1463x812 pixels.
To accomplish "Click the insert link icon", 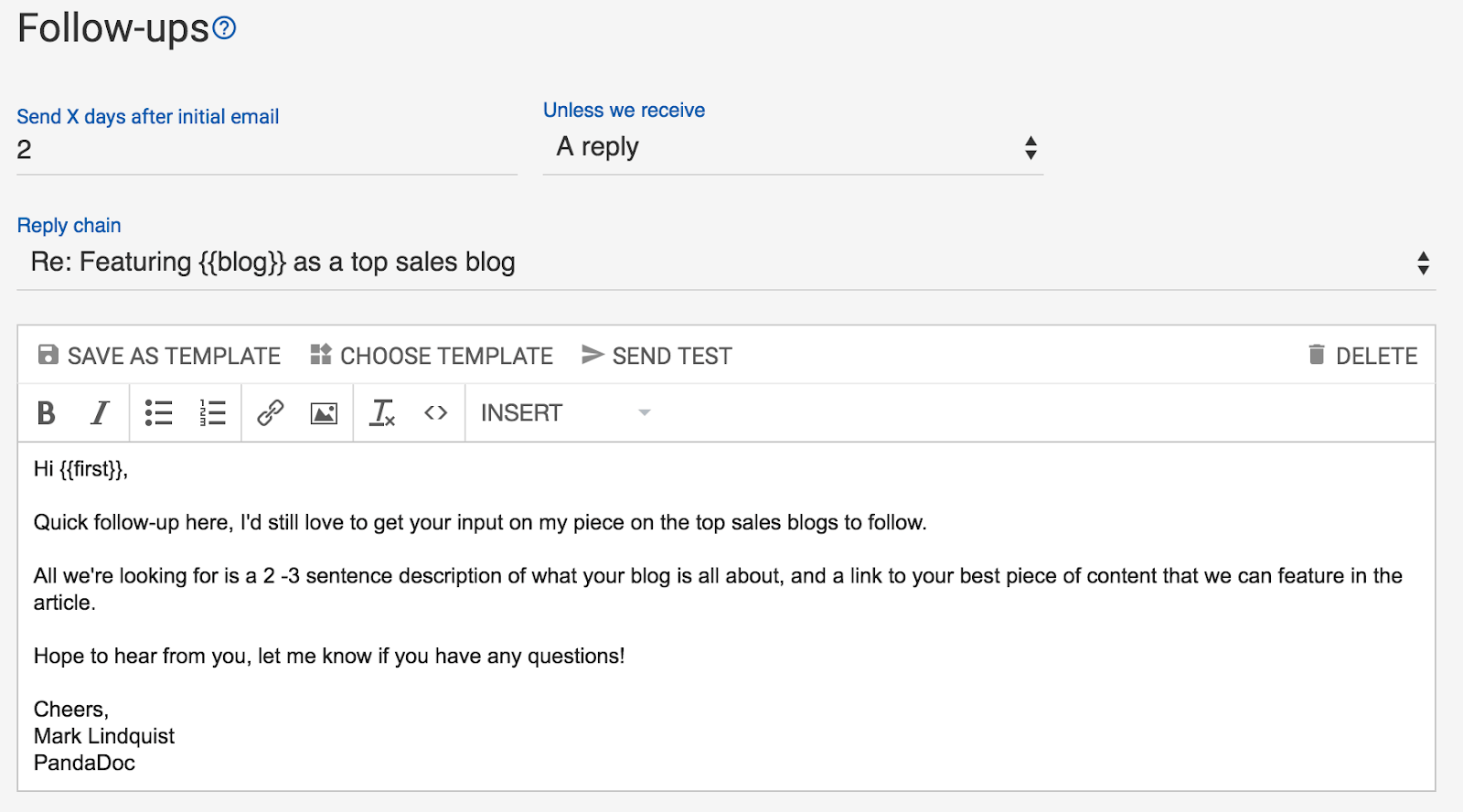I will [271, 413].
